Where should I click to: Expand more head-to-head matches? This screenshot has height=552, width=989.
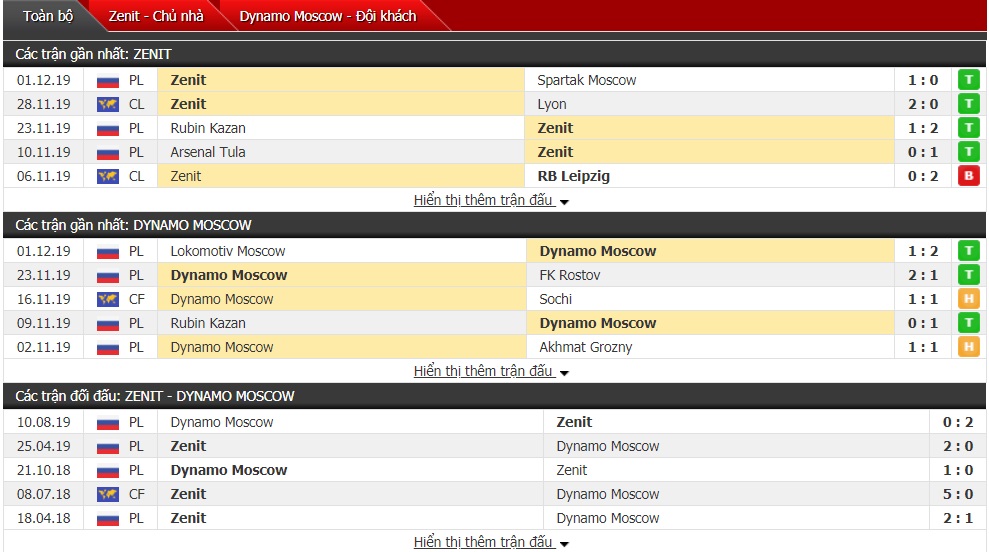491,542
